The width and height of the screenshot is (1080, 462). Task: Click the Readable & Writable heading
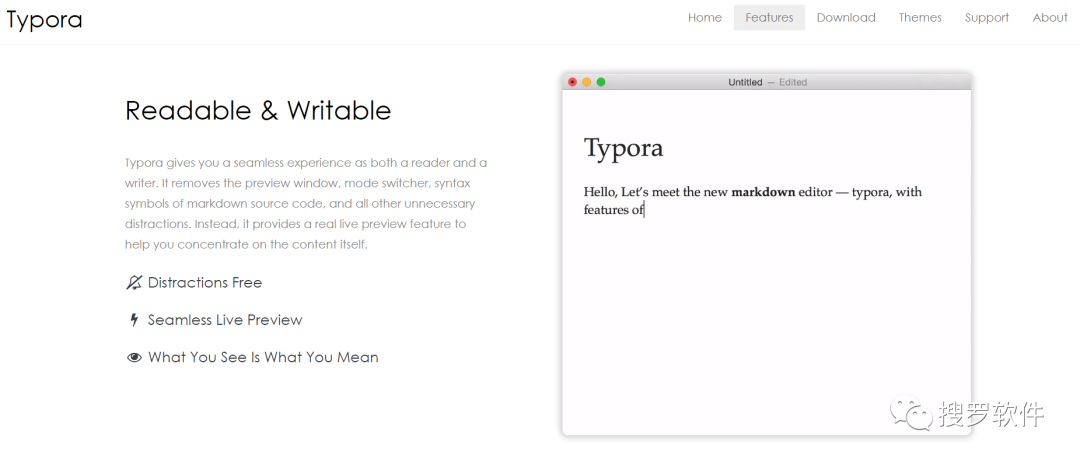(x=258, y=110)
